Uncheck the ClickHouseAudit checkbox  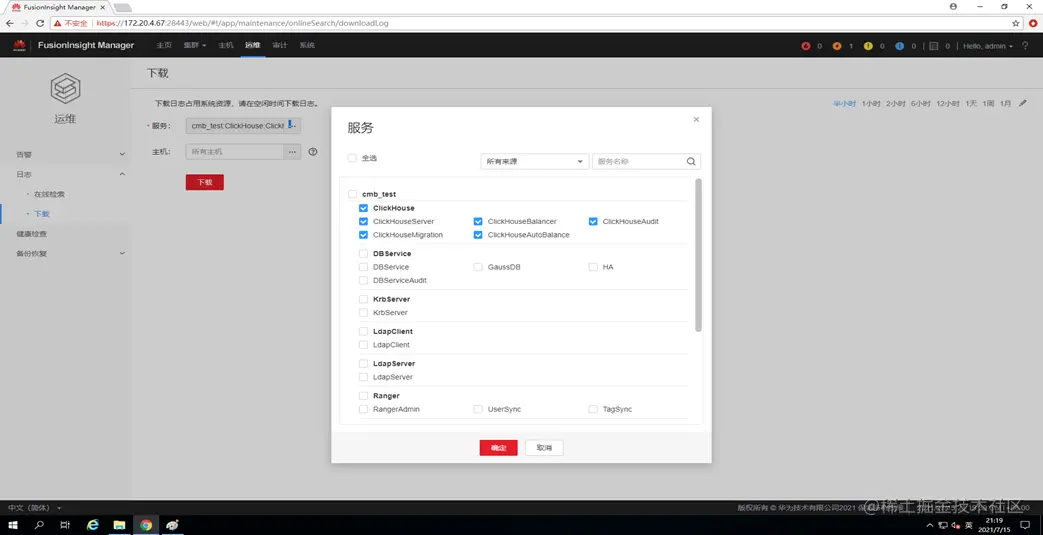[x=593, y=222]
